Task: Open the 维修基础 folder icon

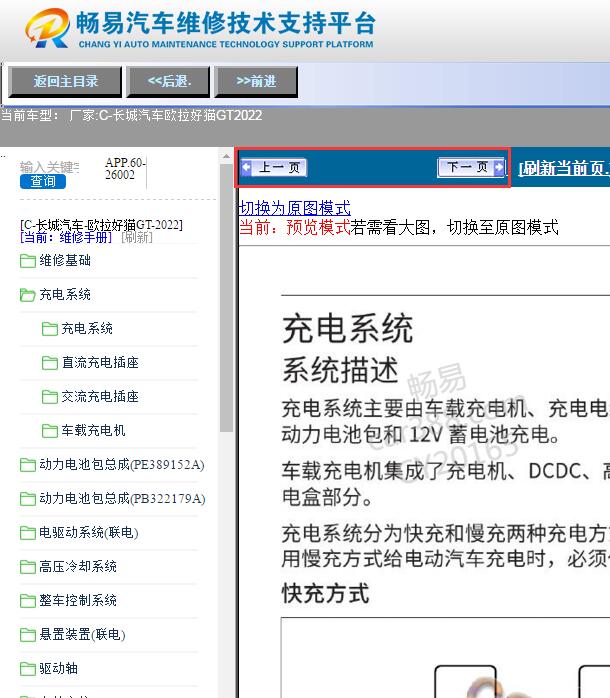Action: tap(28, 261)
